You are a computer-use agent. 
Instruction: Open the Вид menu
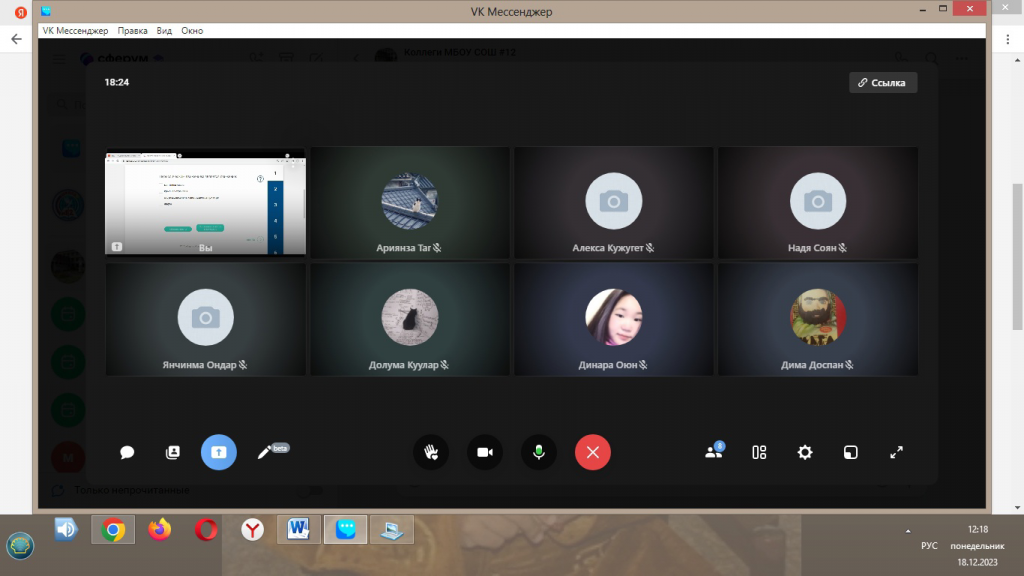[164, 31]
